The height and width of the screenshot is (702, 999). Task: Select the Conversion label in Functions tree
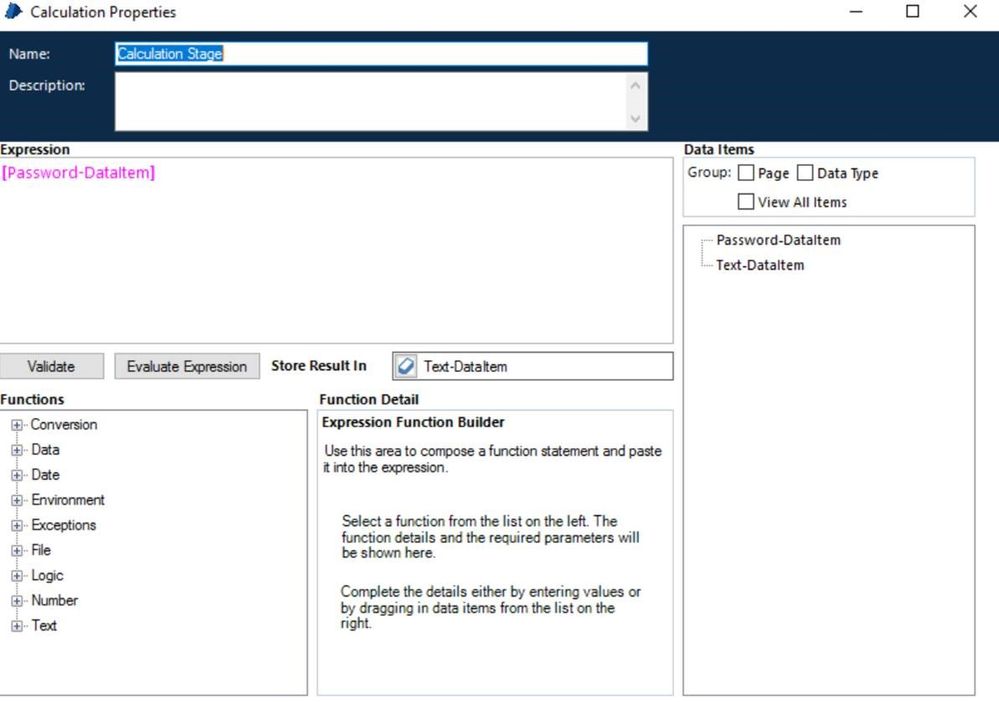(x=64, y=425)
